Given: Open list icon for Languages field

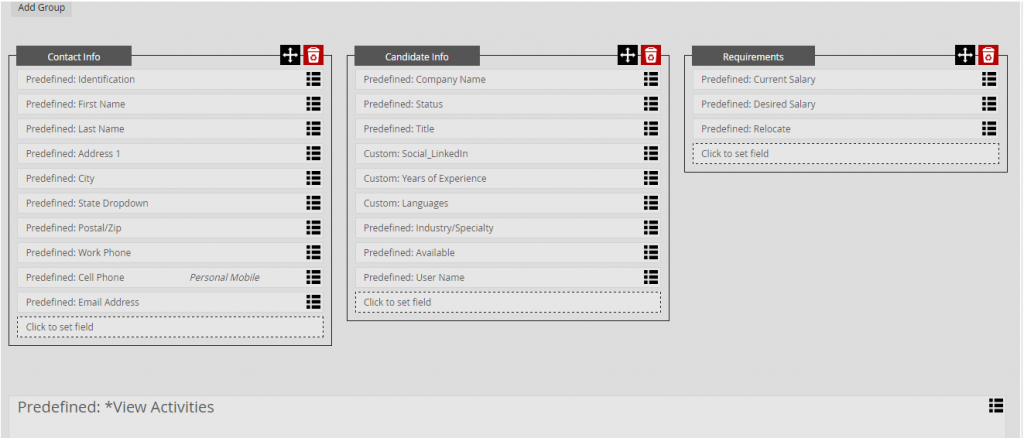Looking at the screenshot, I should click(650, 203).
